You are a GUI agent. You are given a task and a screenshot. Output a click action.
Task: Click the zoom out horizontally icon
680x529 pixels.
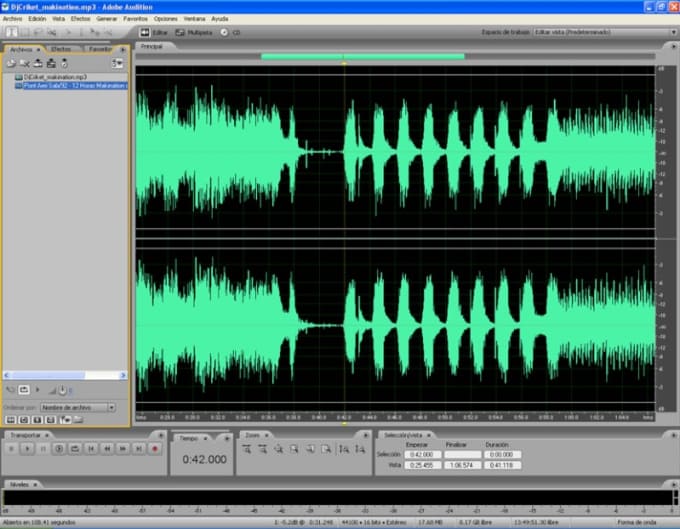click(x=262, y=450)
